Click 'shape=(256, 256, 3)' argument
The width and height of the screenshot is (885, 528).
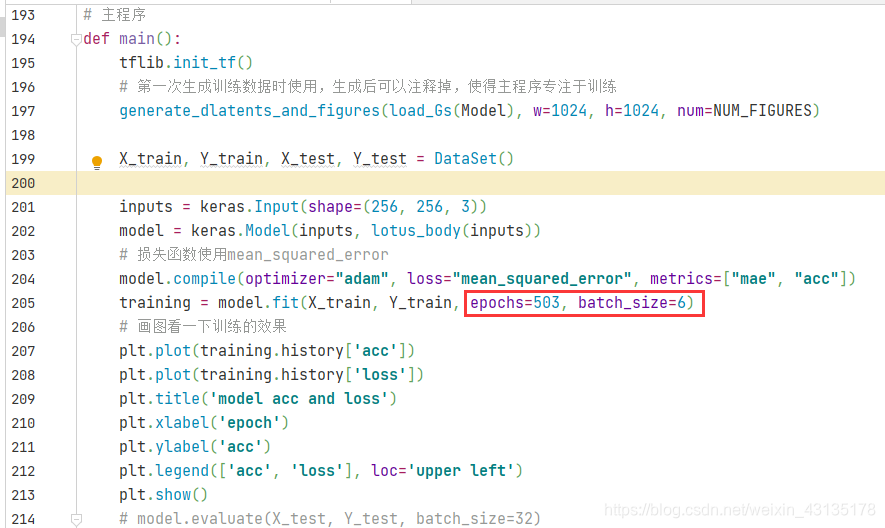(393, 207)
